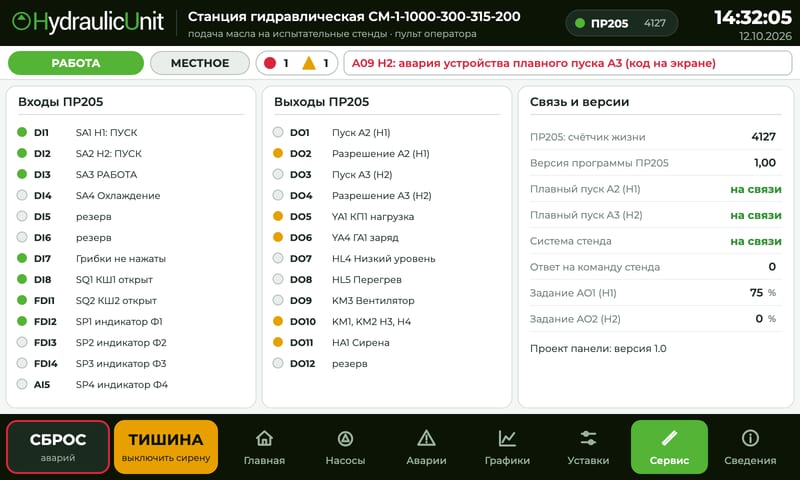Click DO11 indicator НА1 Сирена

[278, 342]
